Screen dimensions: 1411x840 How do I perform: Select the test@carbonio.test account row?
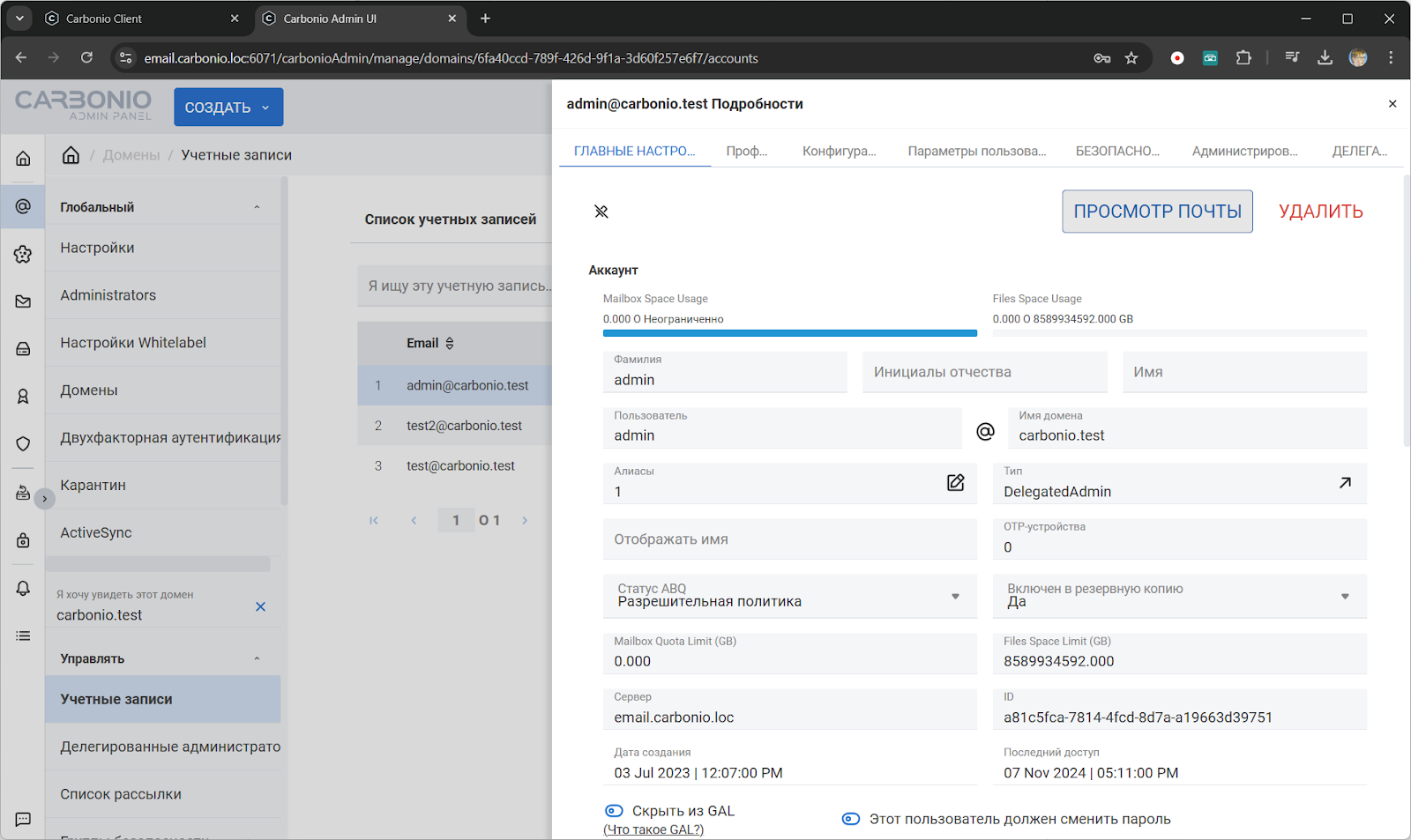pyautogui.click(x=455, y=466)
